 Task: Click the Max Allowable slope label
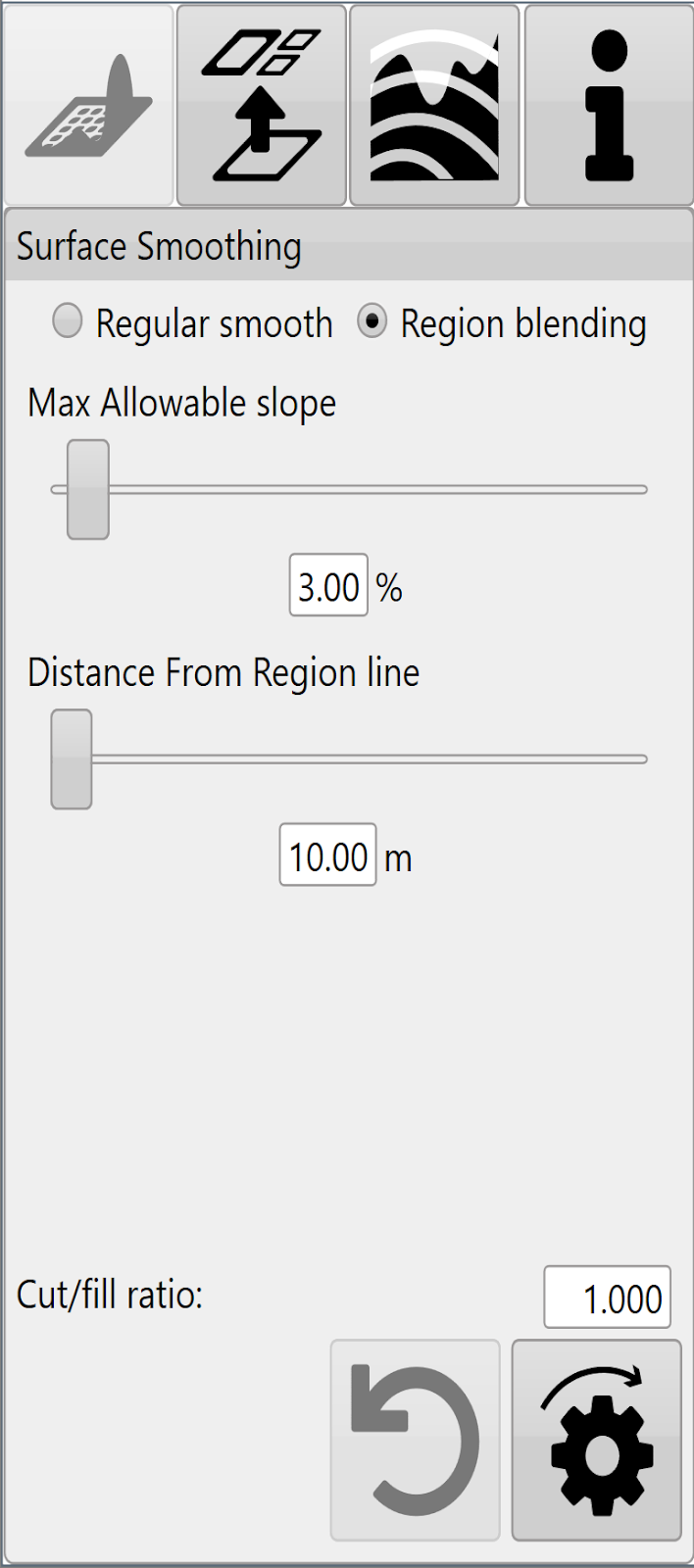tap(182, 404)
